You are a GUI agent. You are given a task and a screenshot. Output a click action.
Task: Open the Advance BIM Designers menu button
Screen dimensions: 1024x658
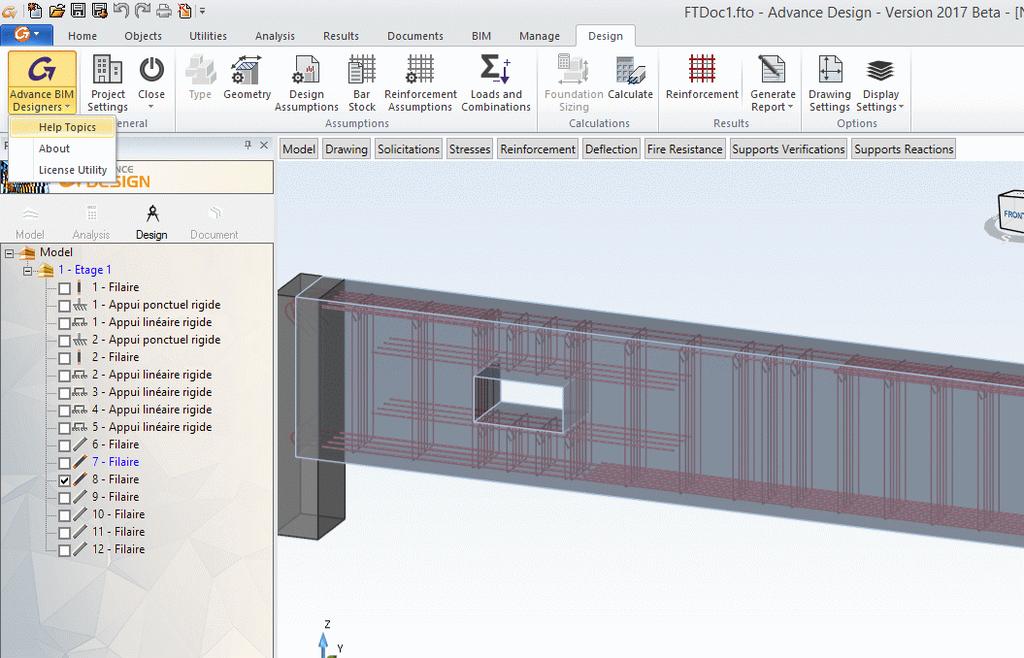[42, 82]
